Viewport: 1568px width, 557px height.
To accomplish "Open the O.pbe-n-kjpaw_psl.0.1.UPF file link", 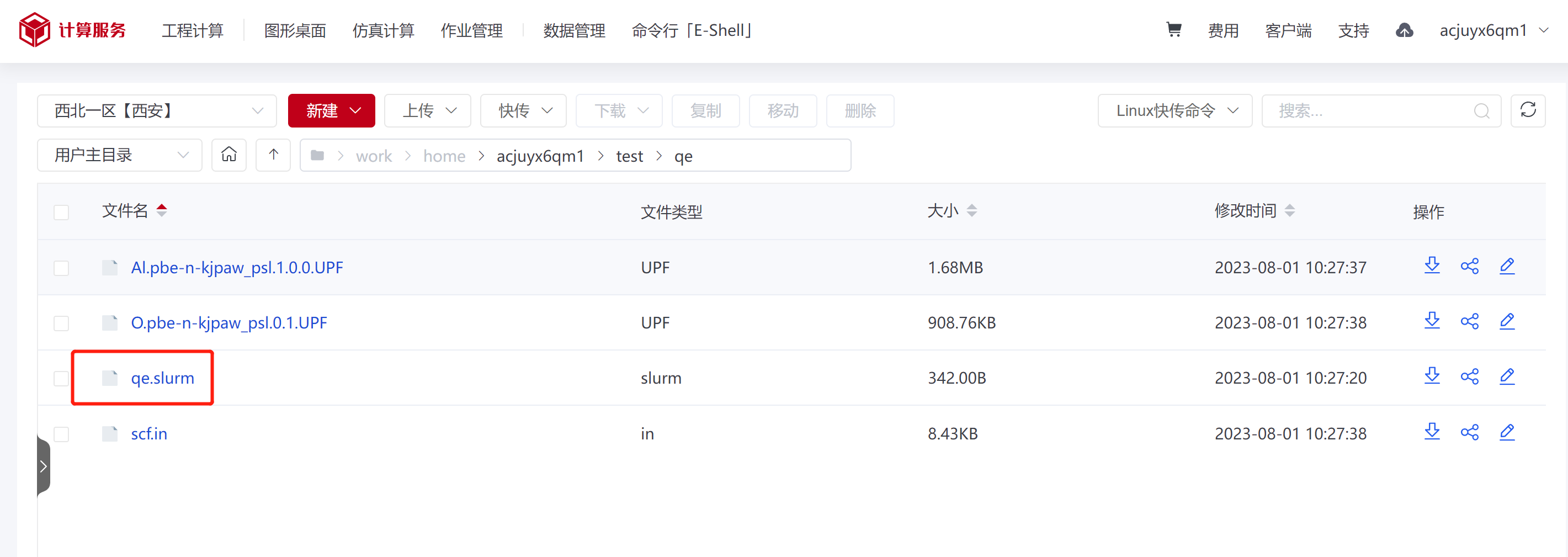I will click(229, 322).
